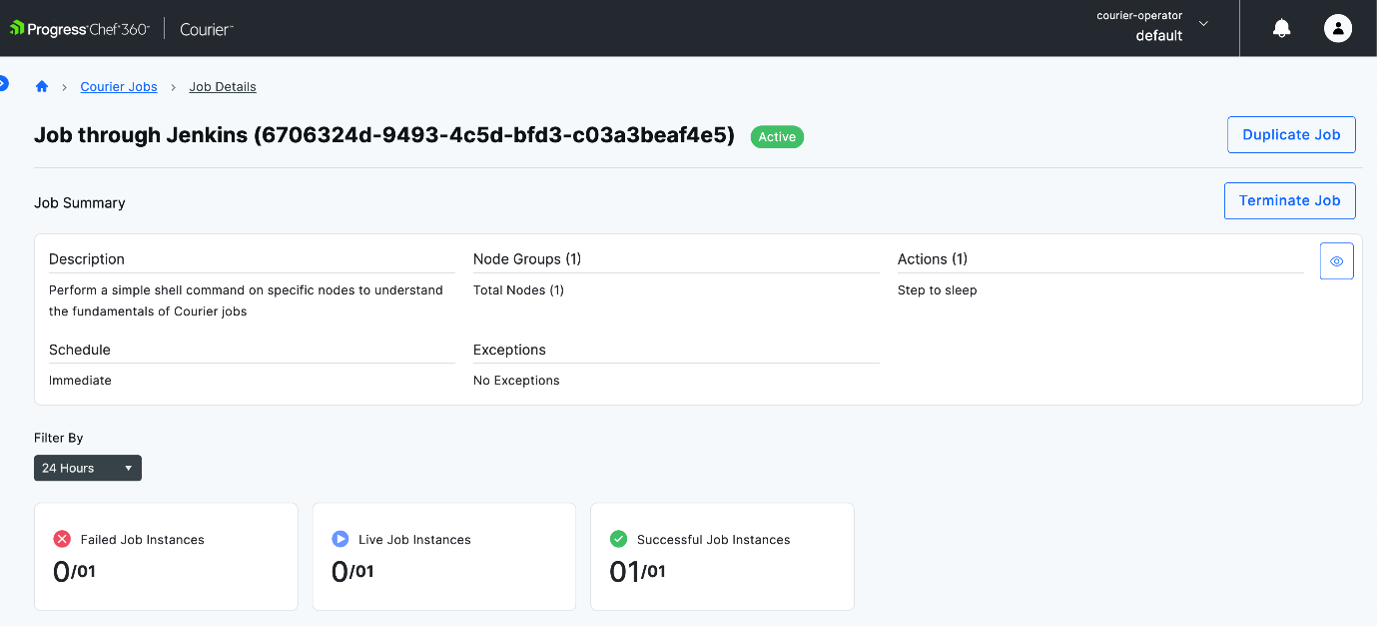Click the red Failed Job Instances icon
Viewport: 1381px width, 629px height.
coord(62,539)
